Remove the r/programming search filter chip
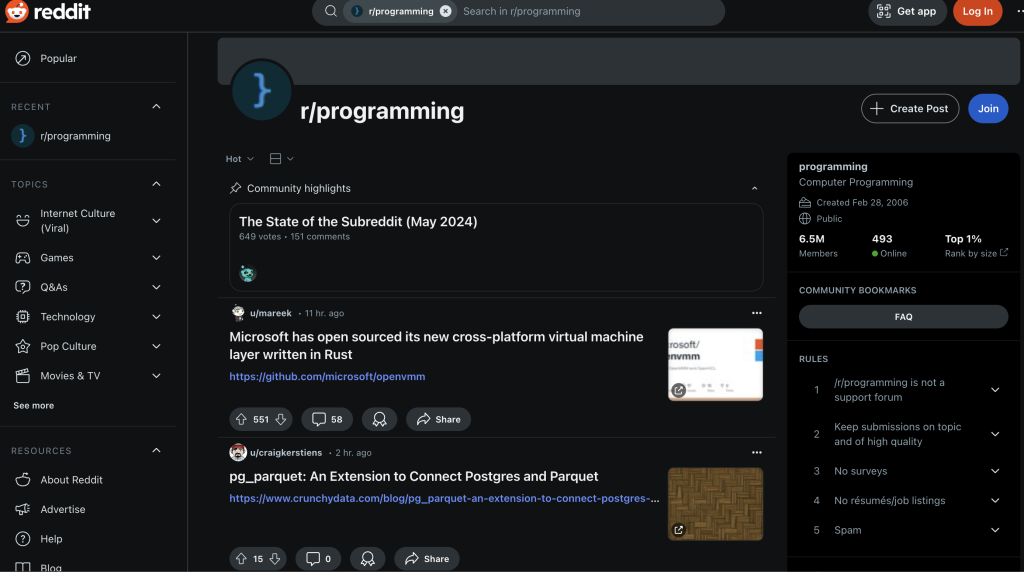 pyautogui.click(x=446, y=11)
